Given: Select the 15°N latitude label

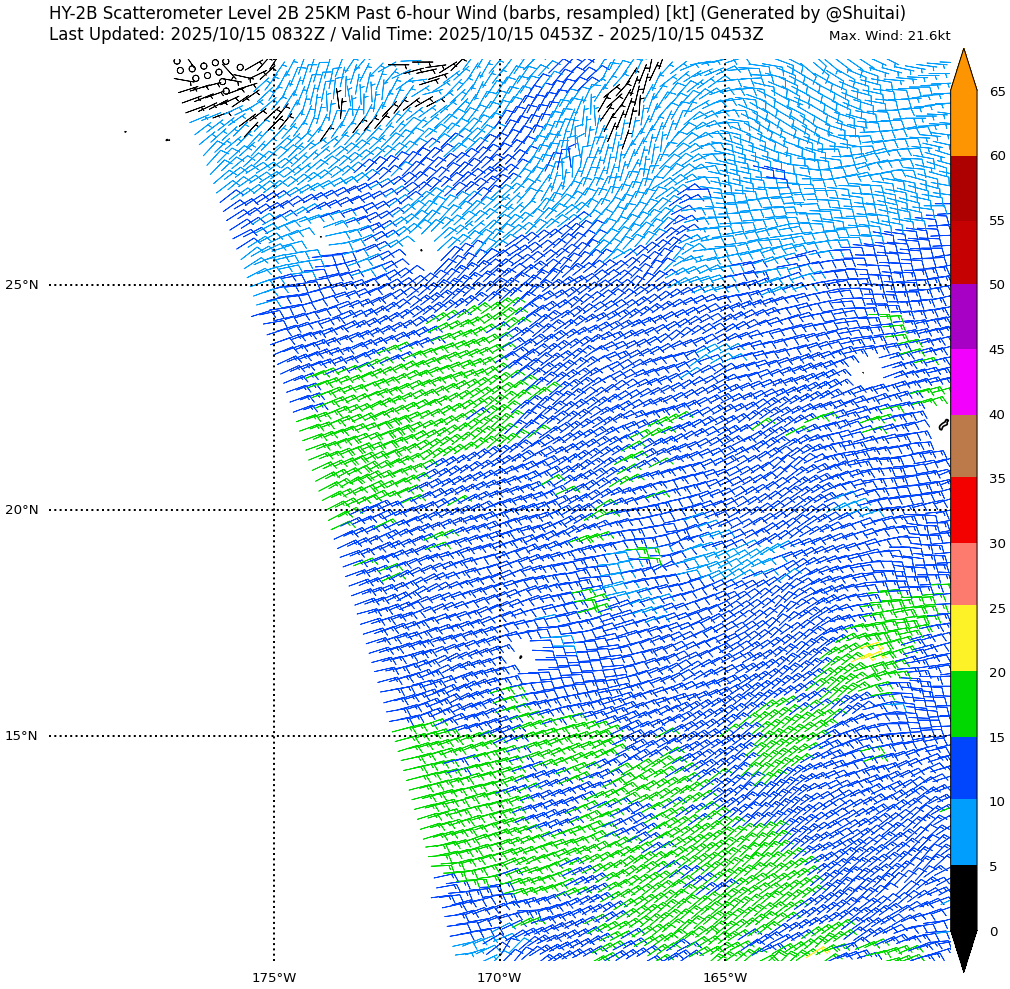Looking at the screenshot, I should [x=22, y=736].
